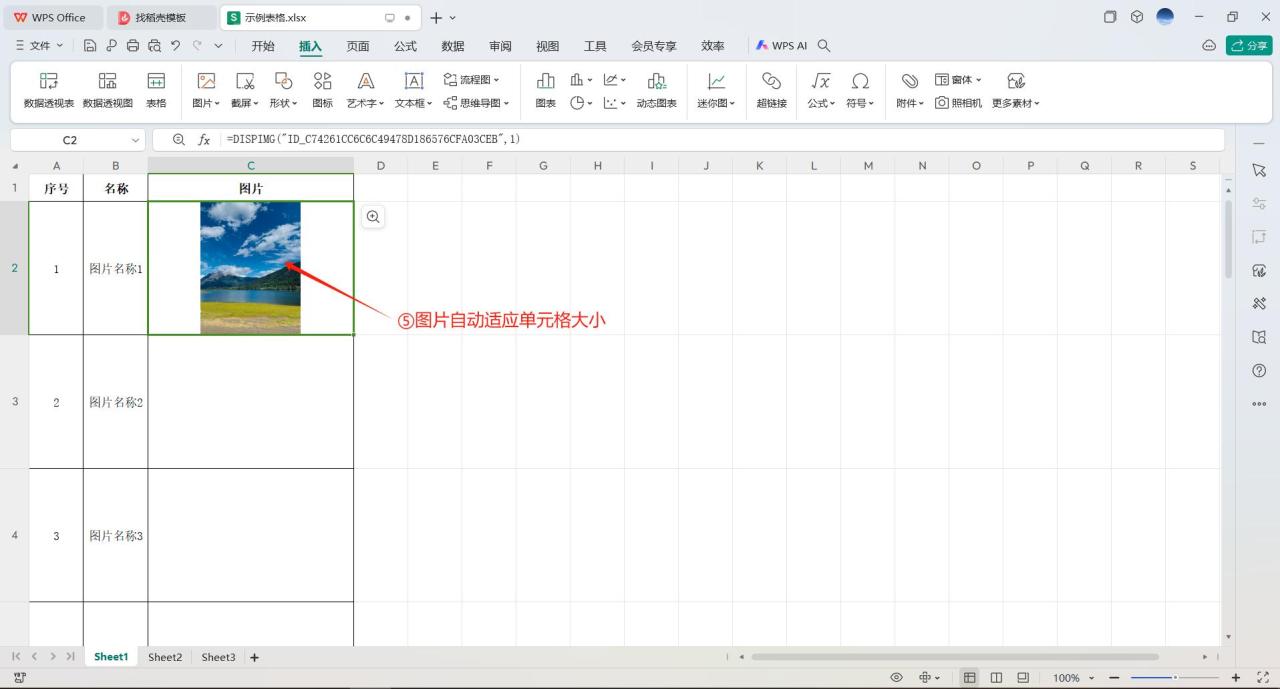
Task: Open the 工具 ribbon tab
Action: coord(595,46)
